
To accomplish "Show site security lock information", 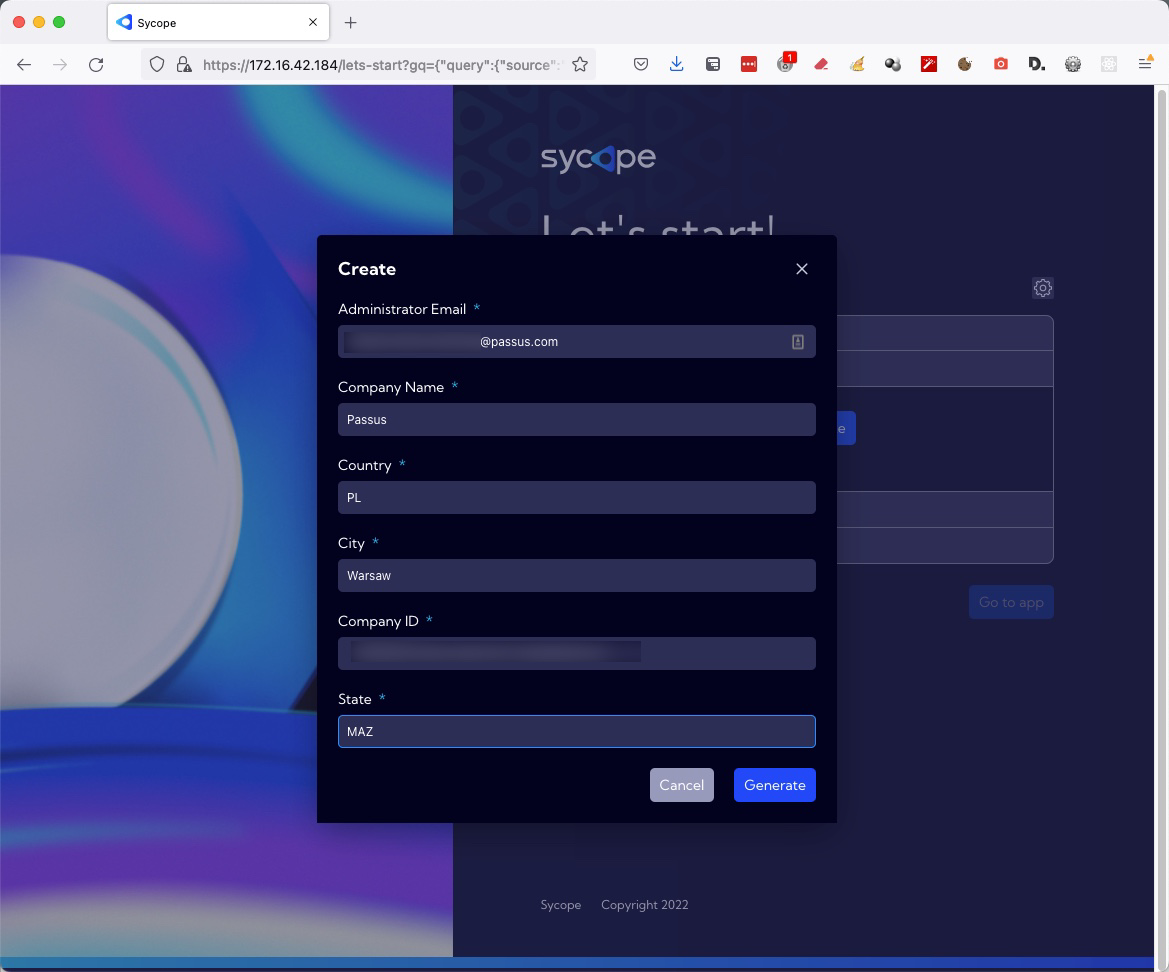I will 183,65.
